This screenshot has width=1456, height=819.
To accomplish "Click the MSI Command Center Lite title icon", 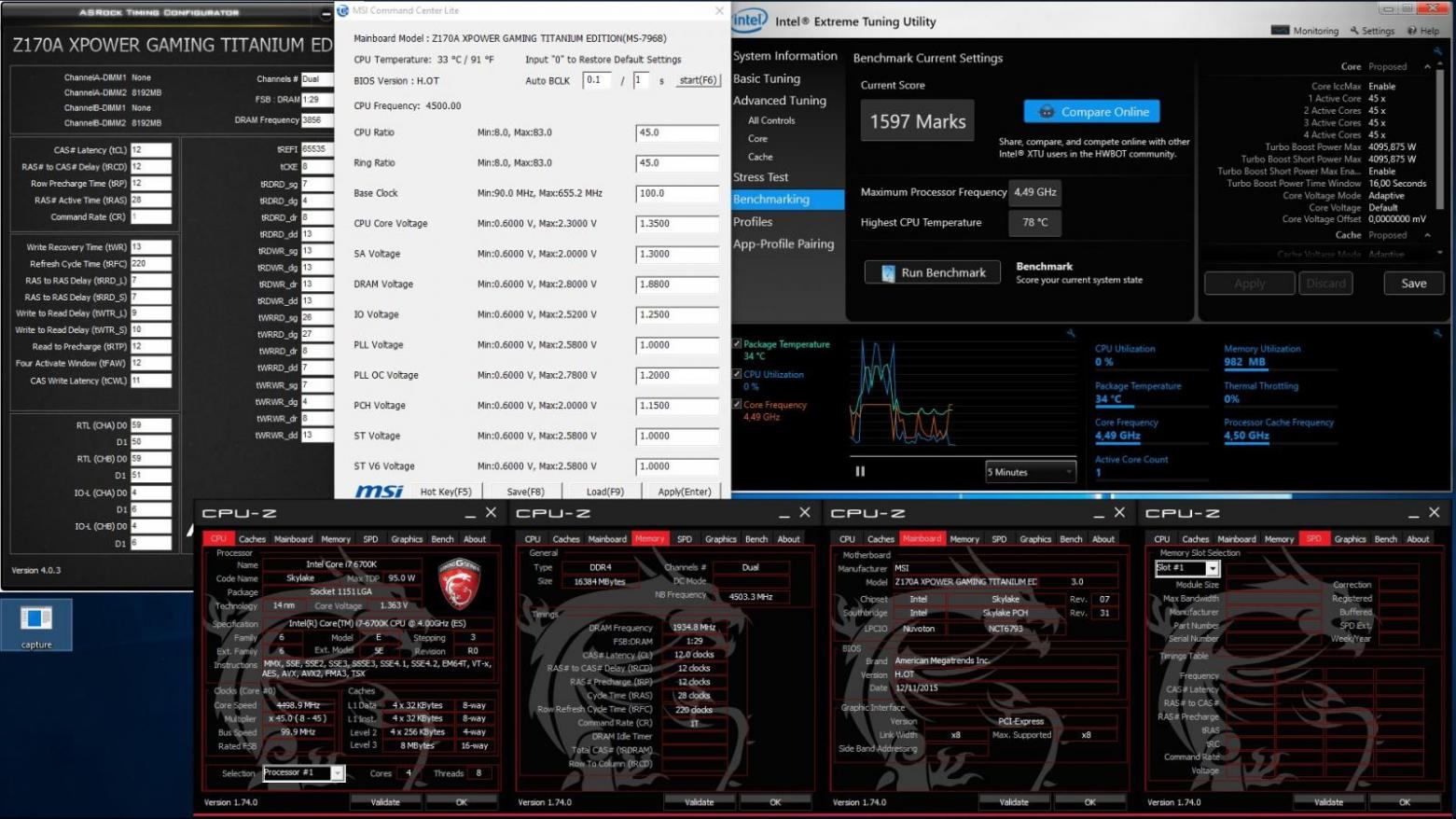I will click(343, 10).
